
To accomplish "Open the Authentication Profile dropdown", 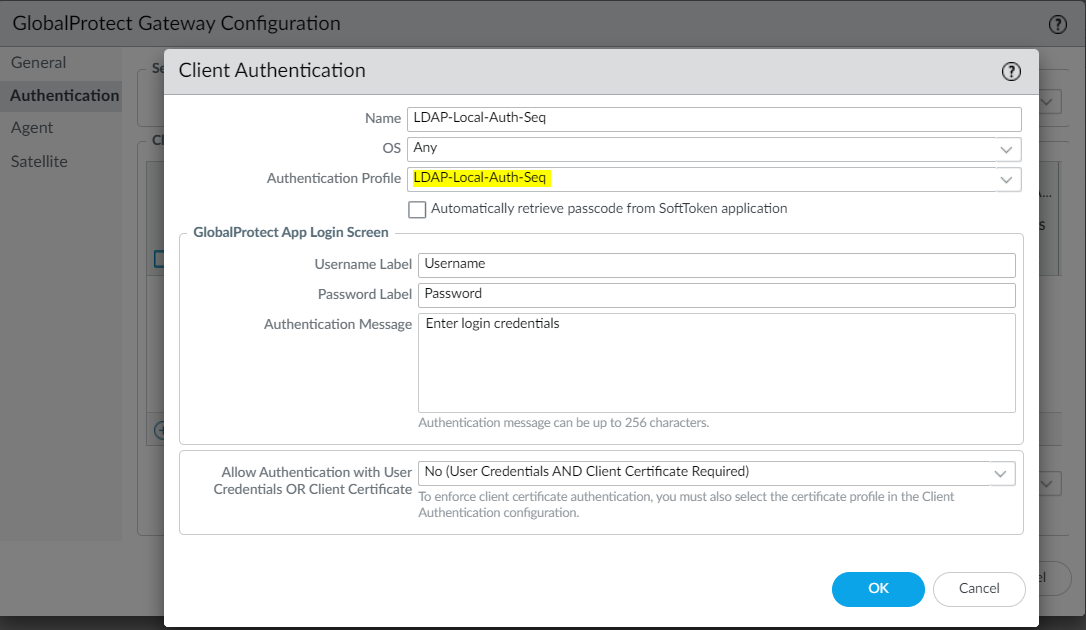I will [1008, 177].
